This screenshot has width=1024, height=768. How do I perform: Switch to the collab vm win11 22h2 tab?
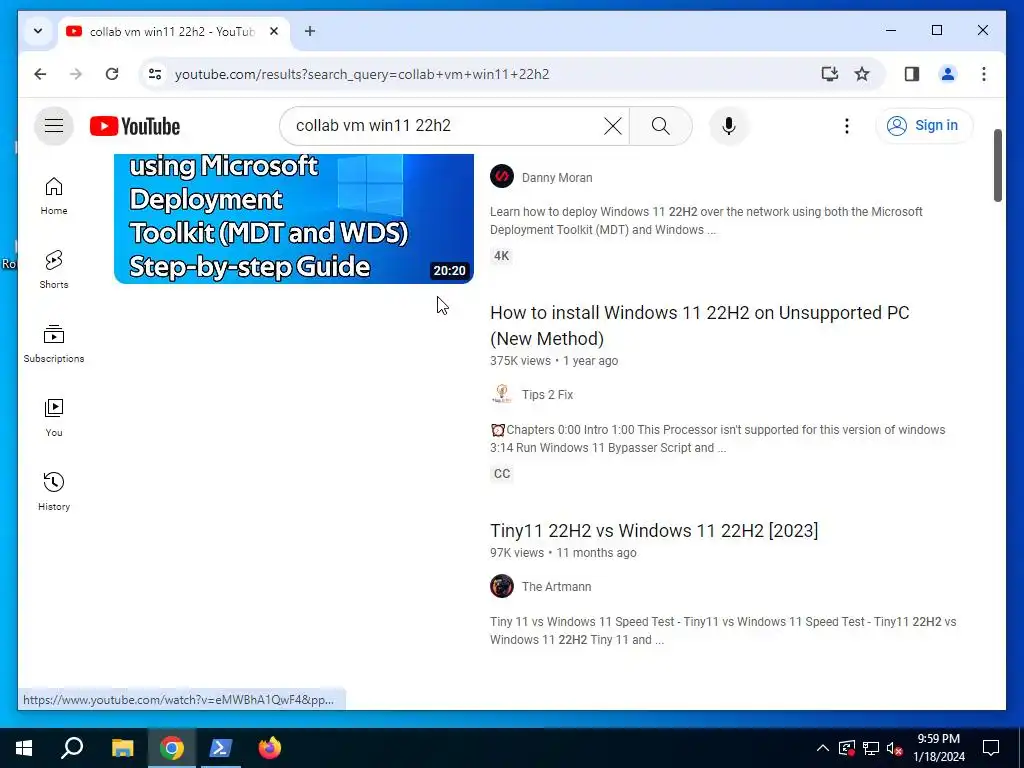coord(172,31)
